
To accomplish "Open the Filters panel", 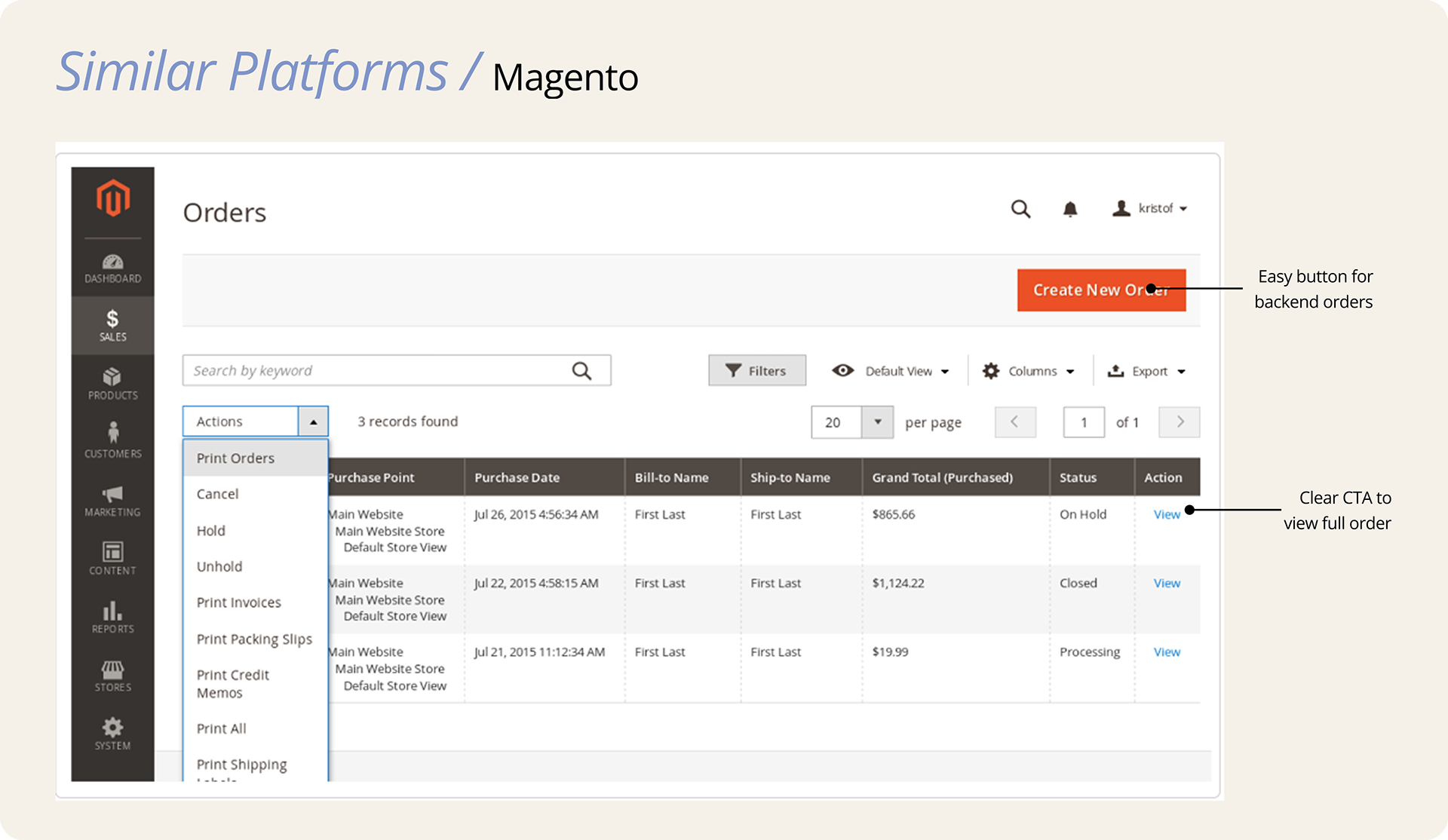I will pos(757,370).
